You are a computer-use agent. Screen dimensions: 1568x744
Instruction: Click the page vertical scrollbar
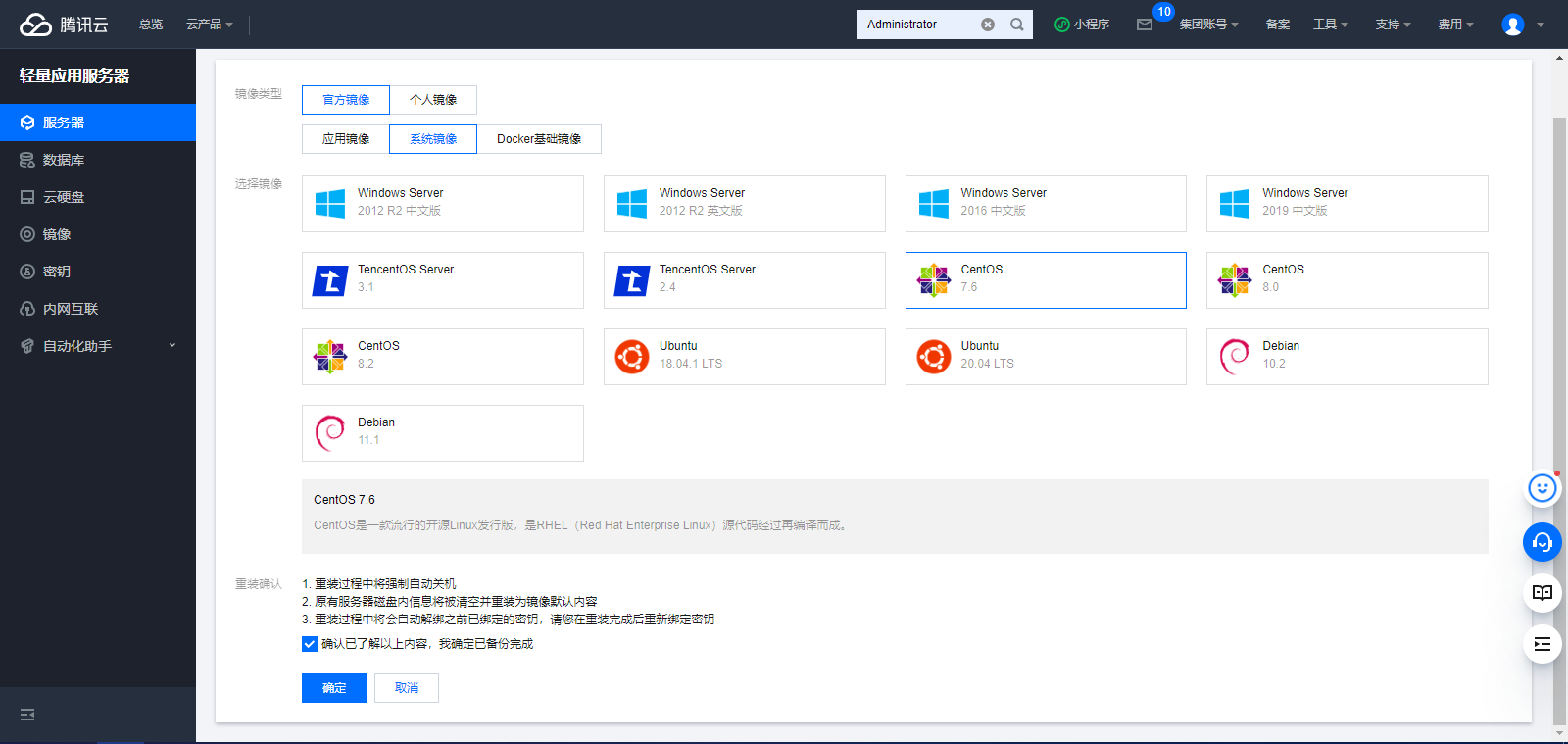pyautogui.click(x=1560, y=422)
